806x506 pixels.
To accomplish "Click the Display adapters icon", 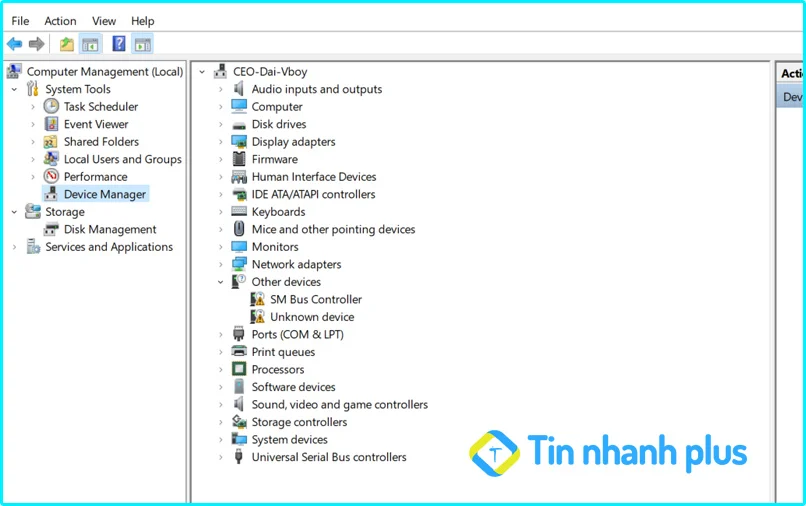I will [x=239, y=142].
